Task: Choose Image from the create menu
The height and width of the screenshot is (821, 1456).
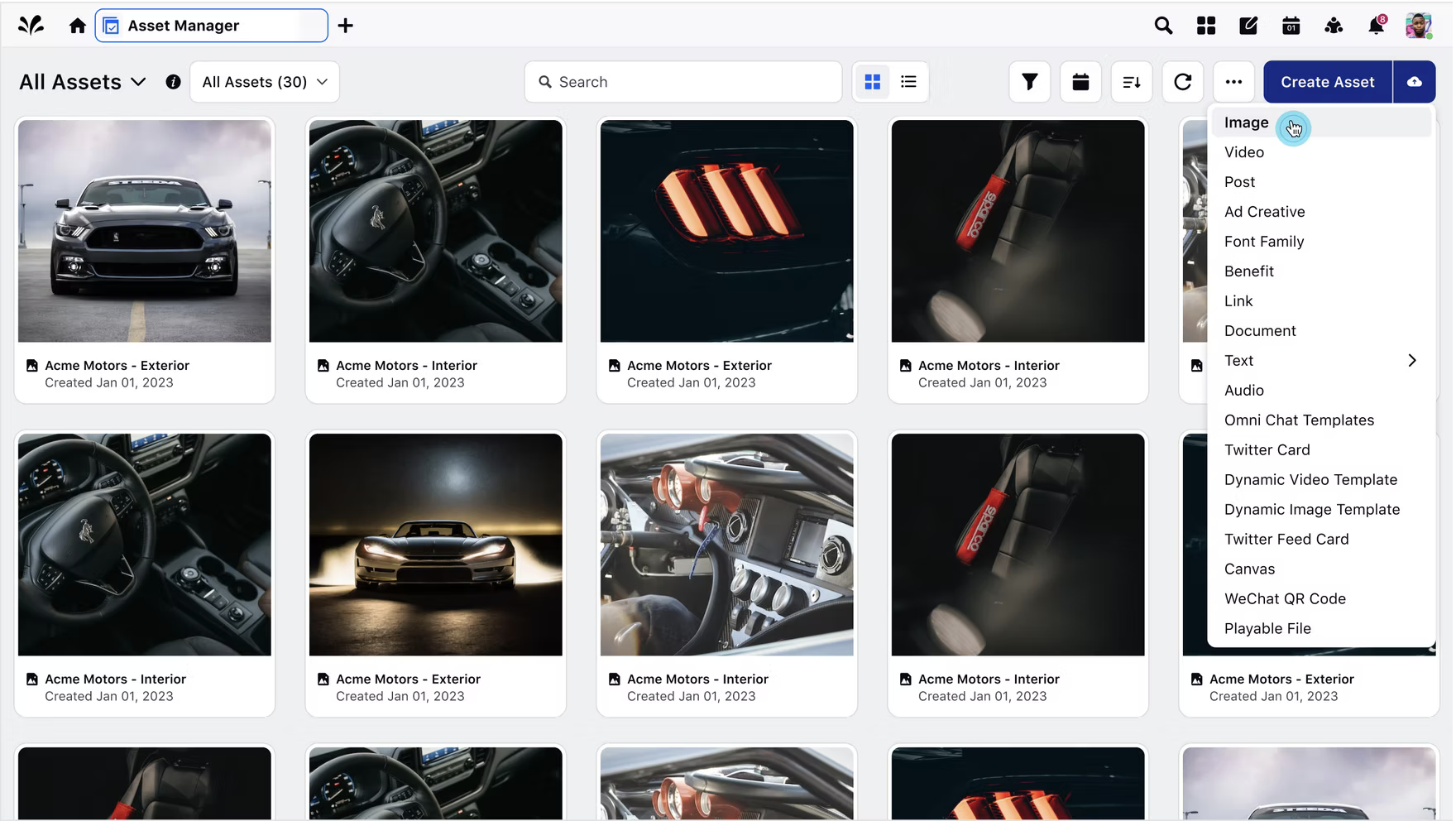Action: (1321, 122)
